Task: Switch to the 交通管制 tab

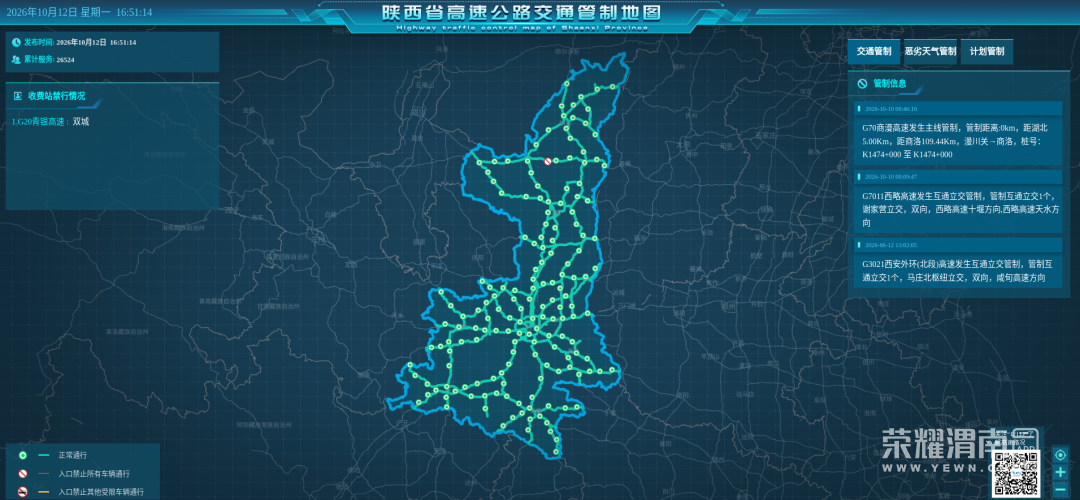Action: (x=874, y=52)
